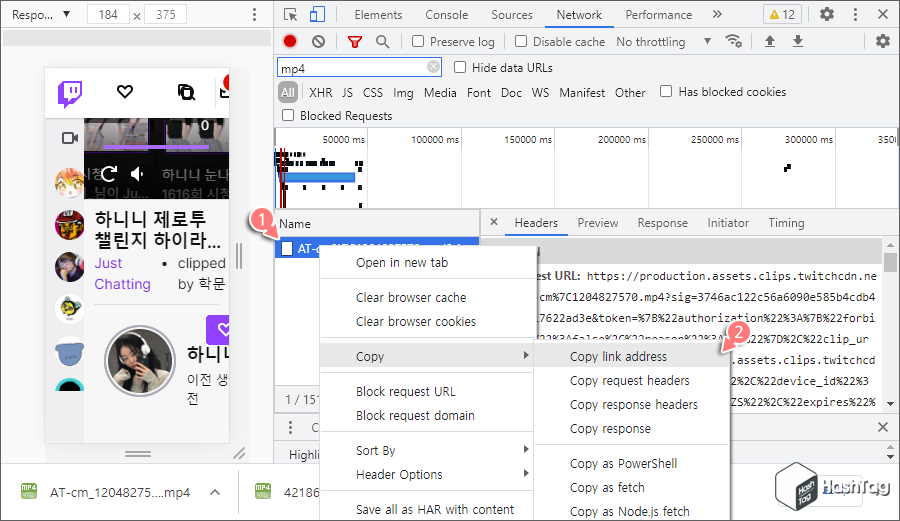Clear the network log
The height and width of the screenshot is (521, 900).
(319, 41)
